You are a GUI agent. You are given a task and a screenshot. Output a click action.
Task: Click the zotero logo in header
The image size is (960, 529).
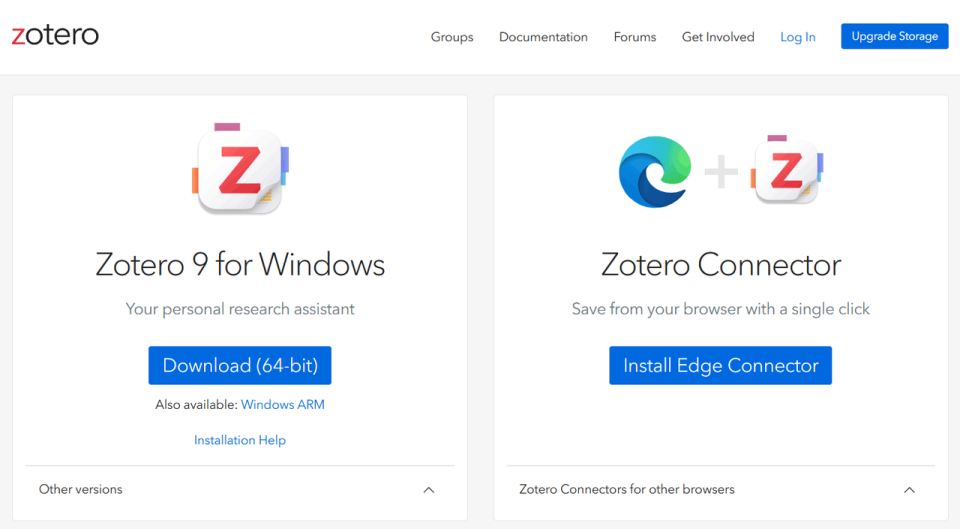pos(55,36)
